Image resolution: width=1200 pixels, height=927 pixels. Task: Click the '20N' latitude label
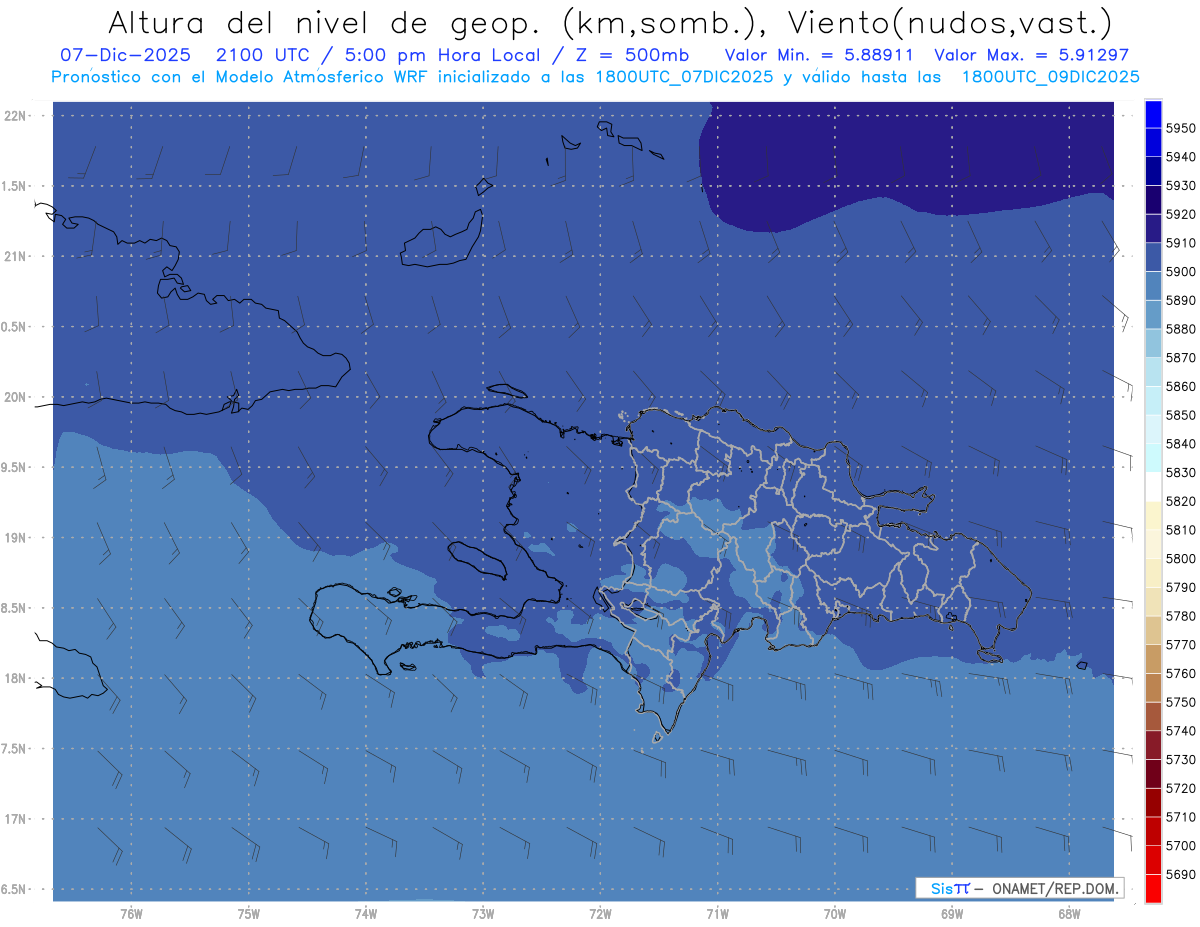(x=15, y=397)
